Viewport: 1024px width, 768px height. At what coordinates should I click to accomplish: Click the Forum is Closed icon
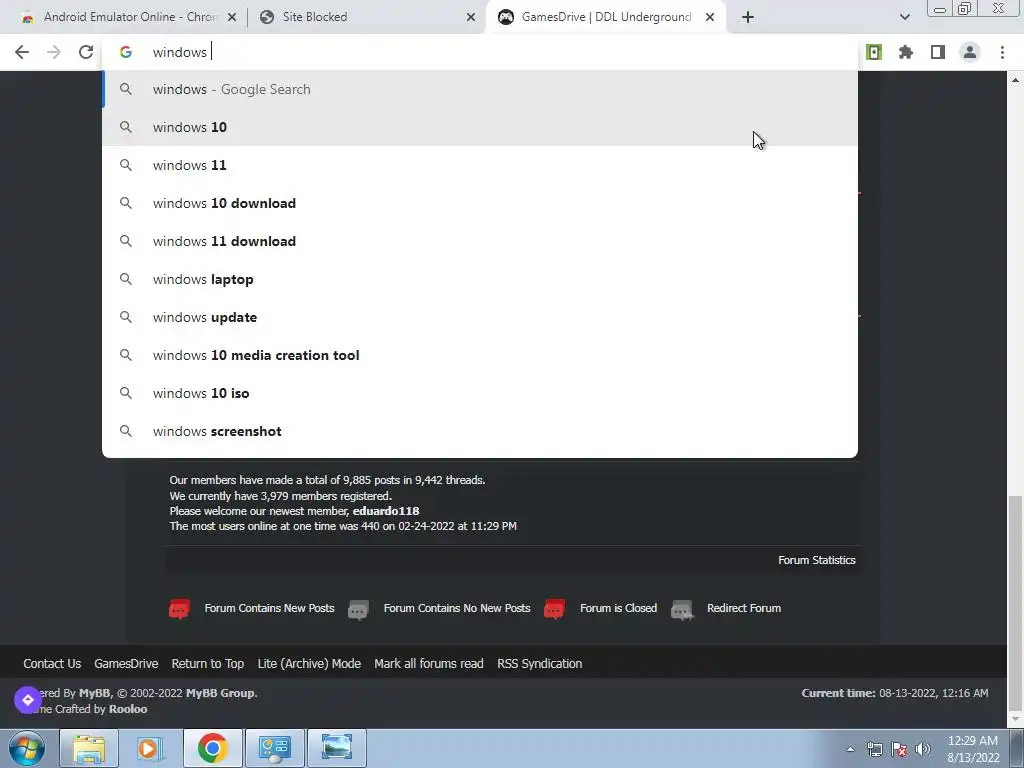pos(554,609)
